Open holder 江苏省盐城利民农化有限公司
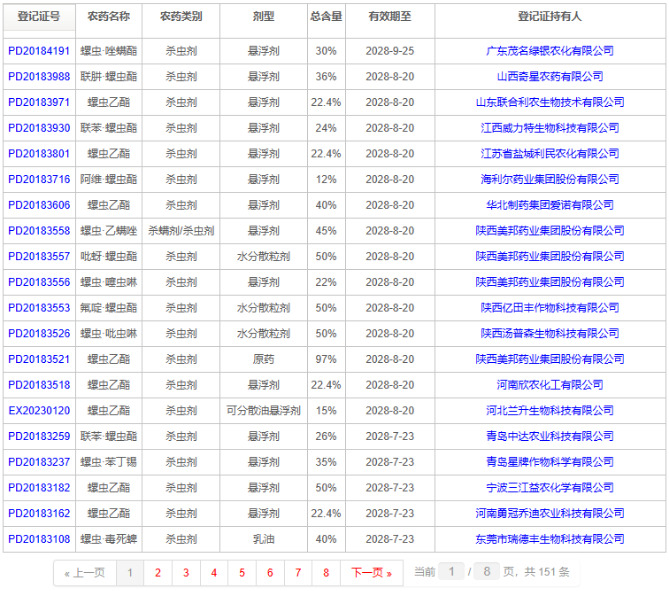669x591 pixels. coord(550,153)
